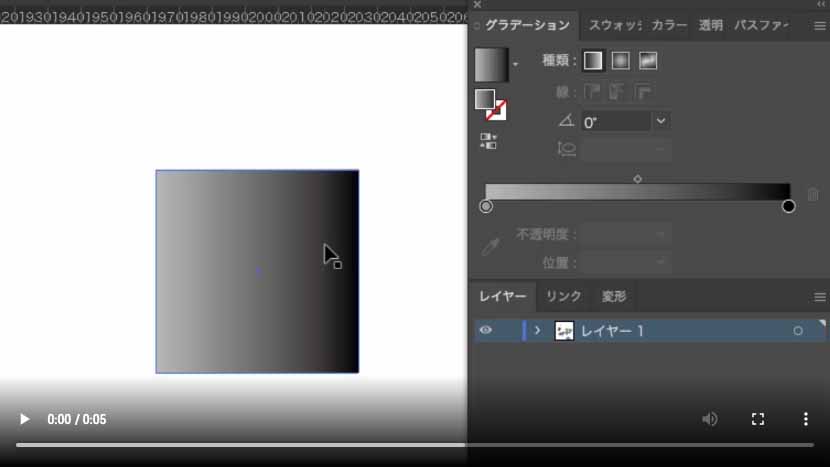The height and width of the screenshot is (467, 830).
Task: Switch to the パスファインダー tab
Action: pos(761,25)
